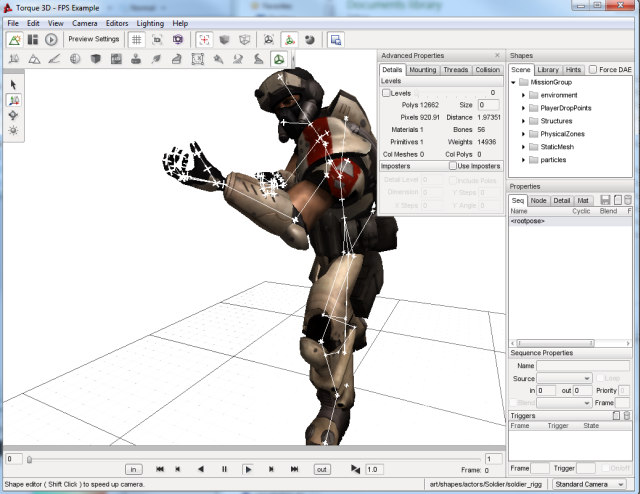Open the Standard Camera dropdown
Screen dimensions: 640x494
click(x=591, y=484)
